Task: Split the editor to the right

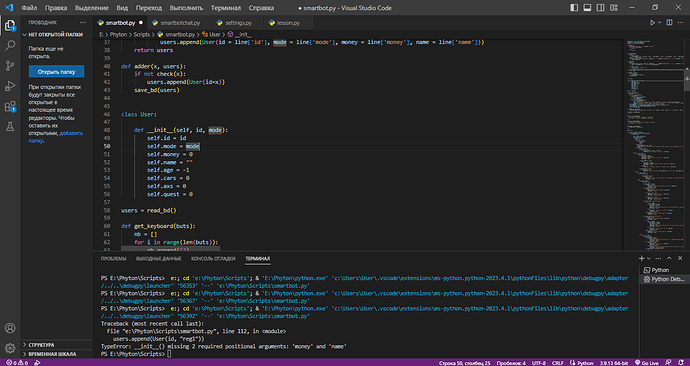Action: [669, 22]
